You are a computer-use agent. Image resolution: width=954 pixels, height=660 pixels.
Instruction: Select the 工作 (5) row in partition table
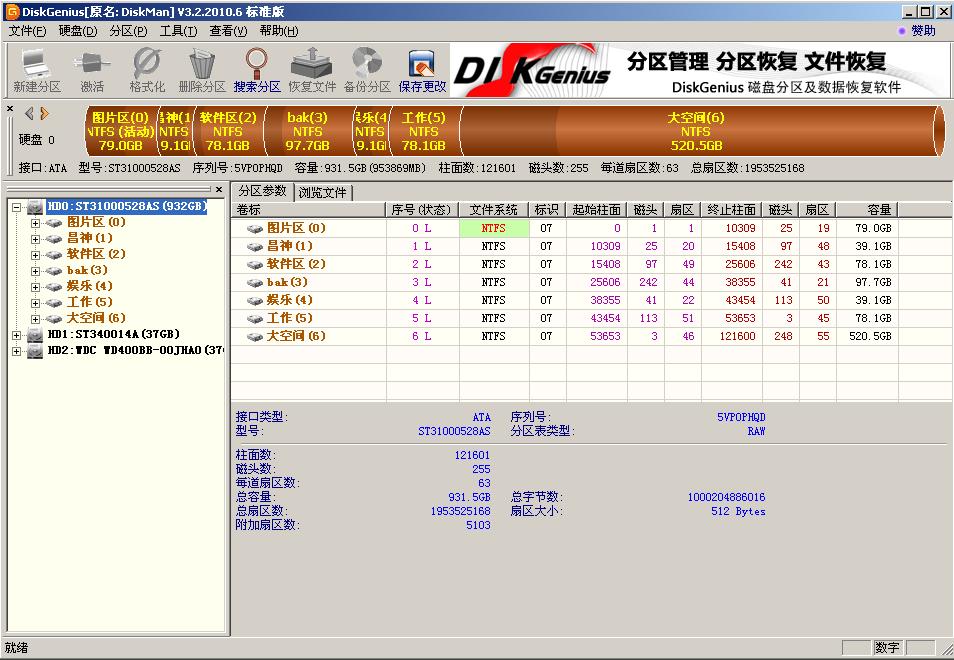point(565,318)
